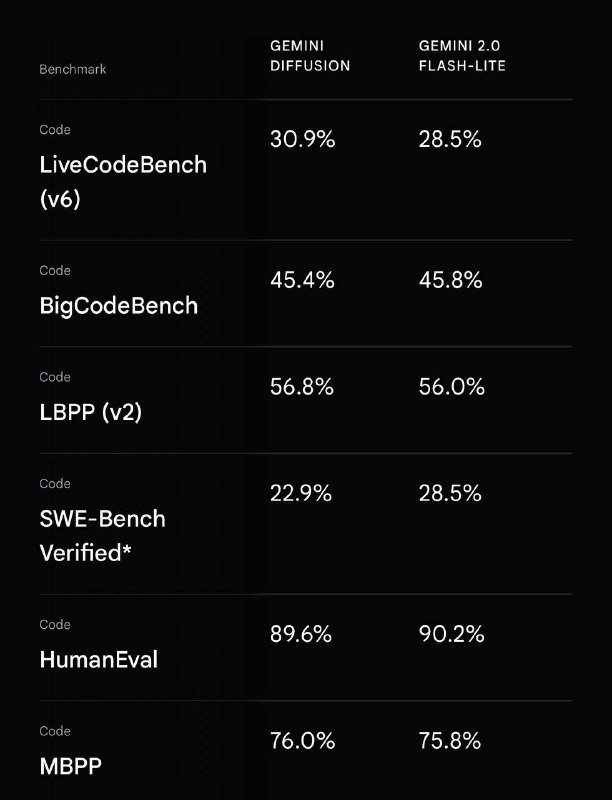This screenshot has height=800, width=612.
Task: Click the SWE-Bench Verified* benchmark name
Action: [103, 535]
